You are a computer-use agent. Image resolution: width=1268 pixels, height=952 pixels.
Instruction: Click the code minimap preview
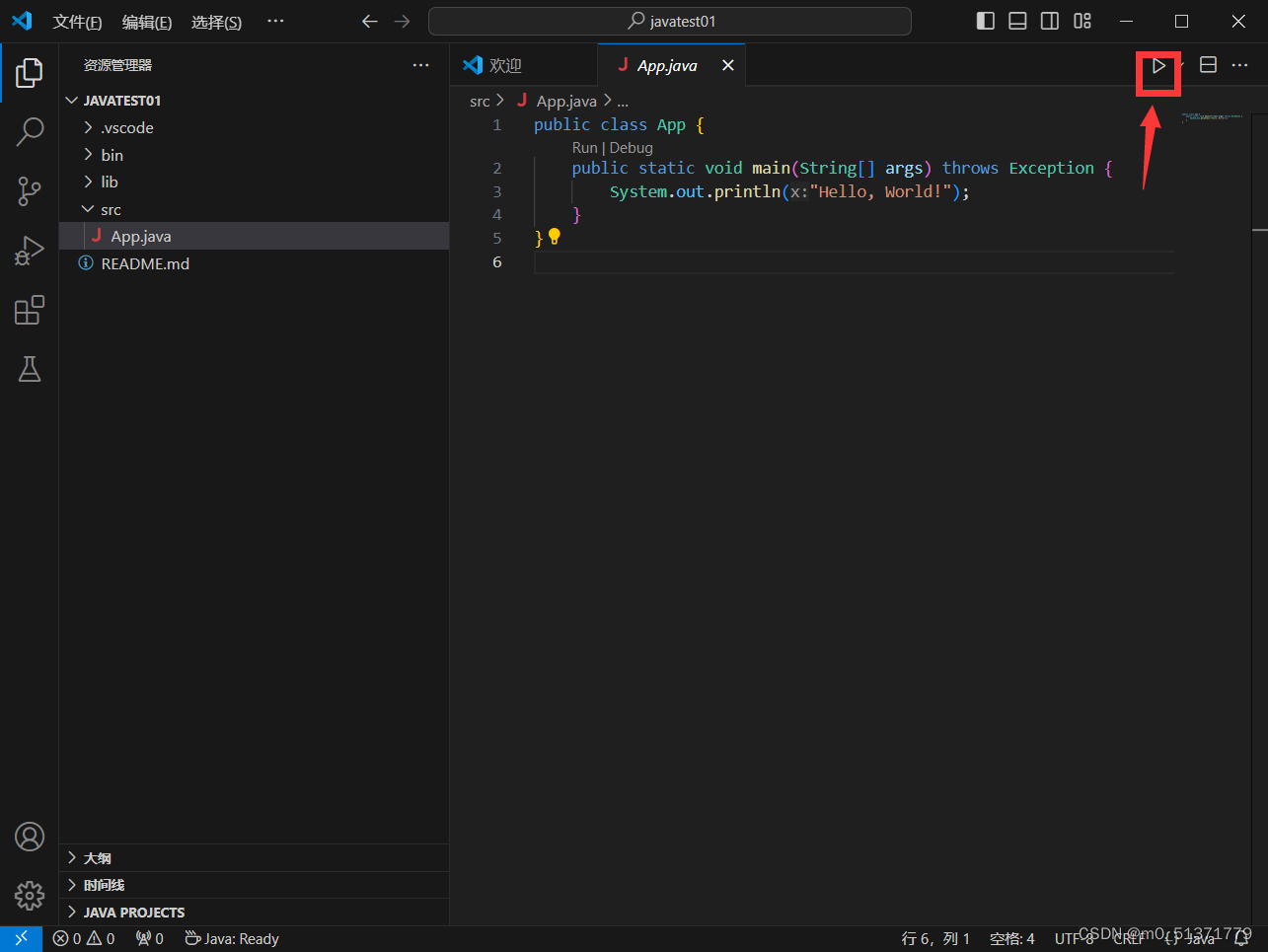coord(1212,118)
